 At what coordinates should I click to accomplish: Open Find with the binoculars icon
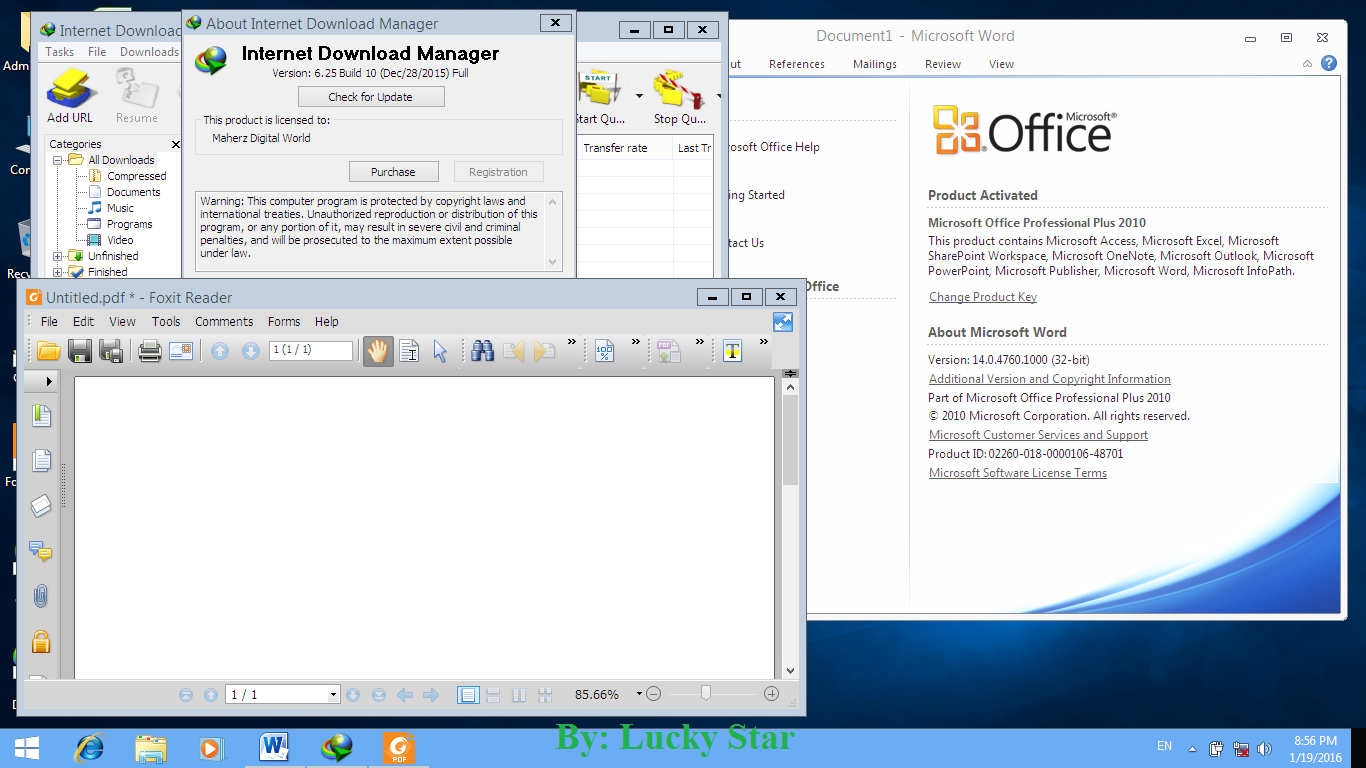pyautogui.click(x=483, y=351)
